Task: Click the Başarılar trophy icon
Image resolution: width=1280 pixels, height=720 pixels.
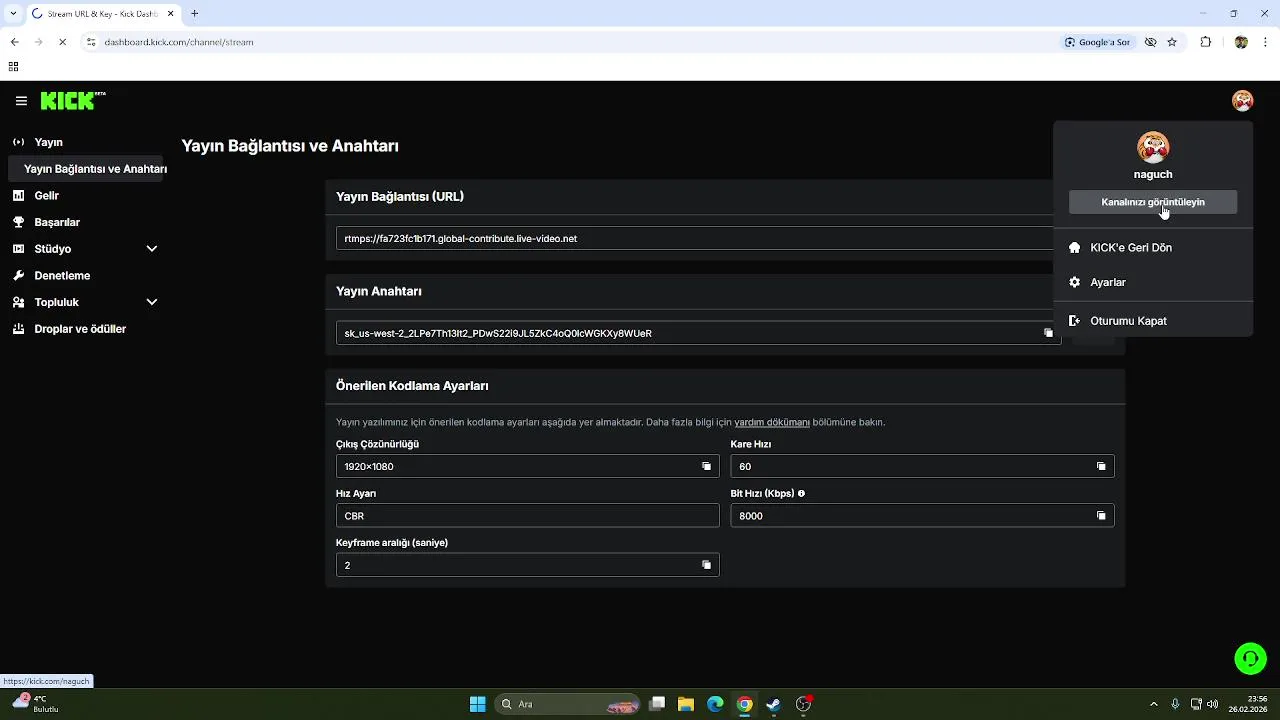Action: [18, 222]
